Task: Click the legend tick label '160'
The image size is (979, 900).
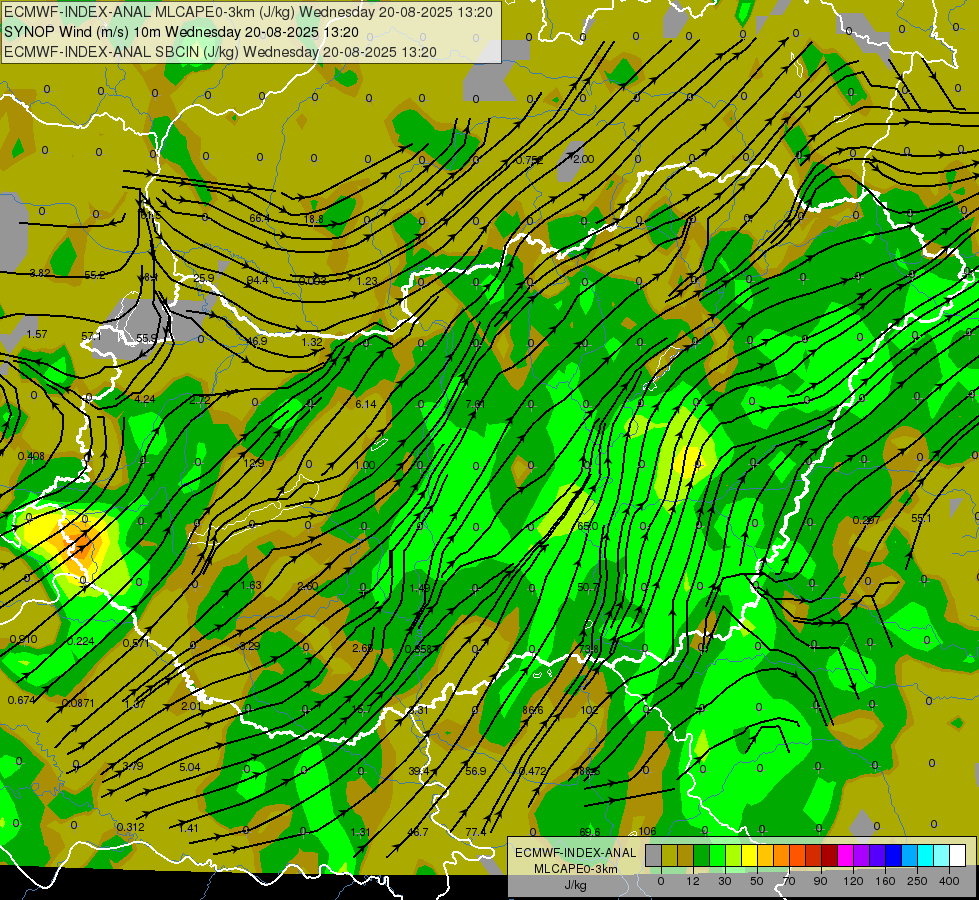Action: (885, 881)
